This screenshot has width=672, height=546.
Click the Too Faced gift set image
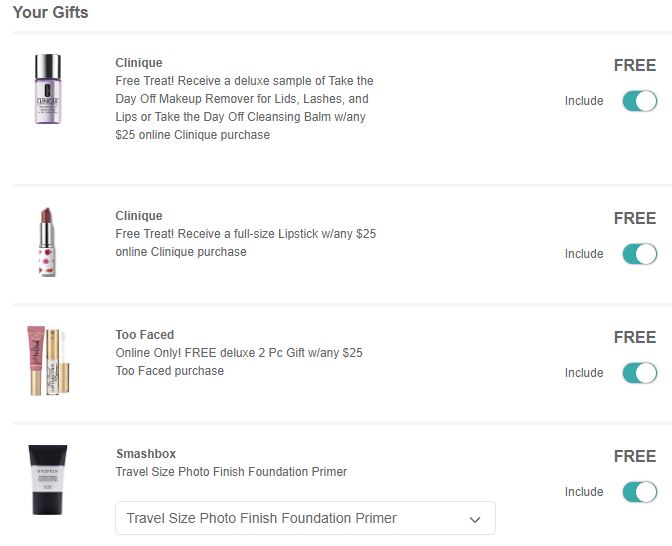48,361
